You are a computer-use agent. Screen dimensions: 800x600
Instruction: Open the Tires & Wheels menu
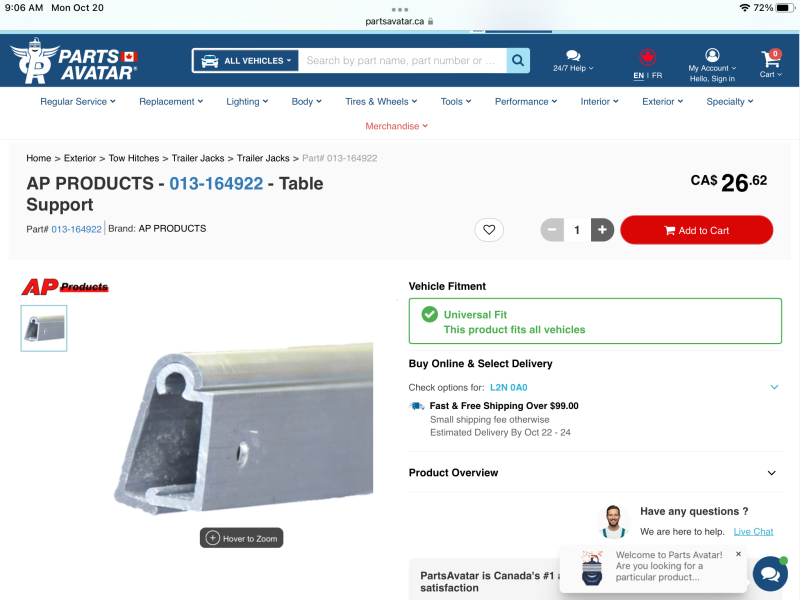tap(381, 102)
